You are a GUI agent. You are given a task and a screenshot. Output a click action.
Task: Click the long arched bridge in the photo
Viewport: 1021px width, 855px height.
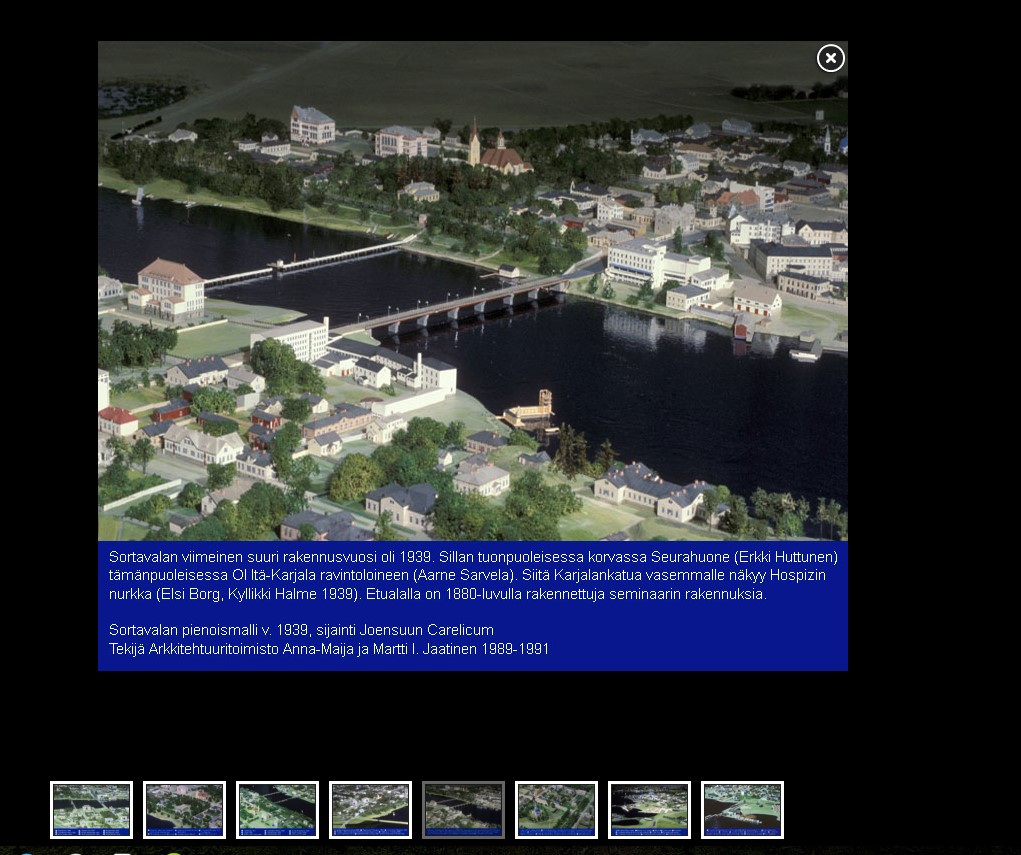[x=460, y=305]
